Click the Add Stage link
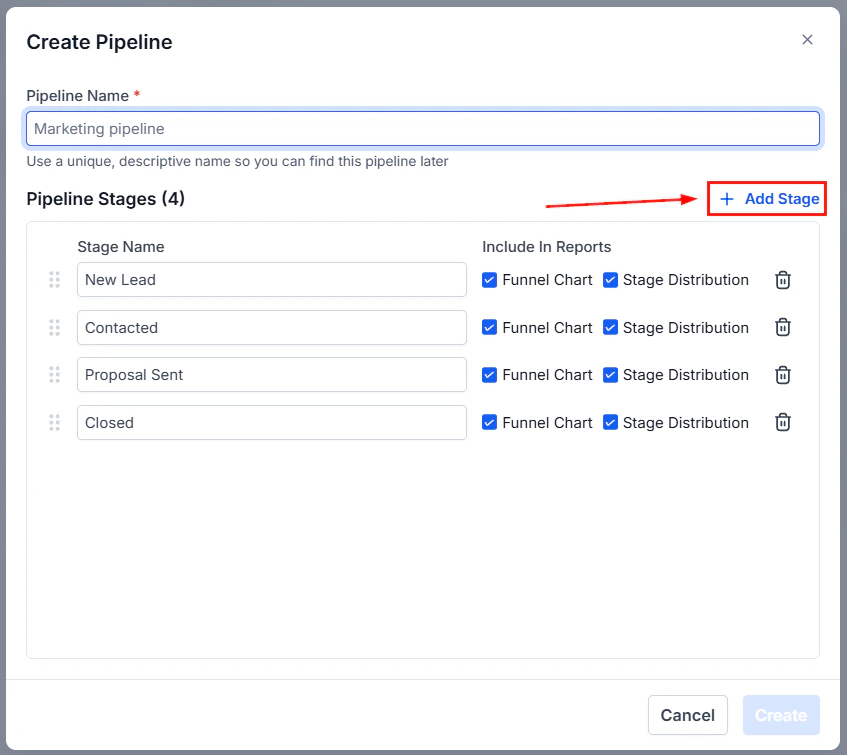 click(x=777, y=199)
